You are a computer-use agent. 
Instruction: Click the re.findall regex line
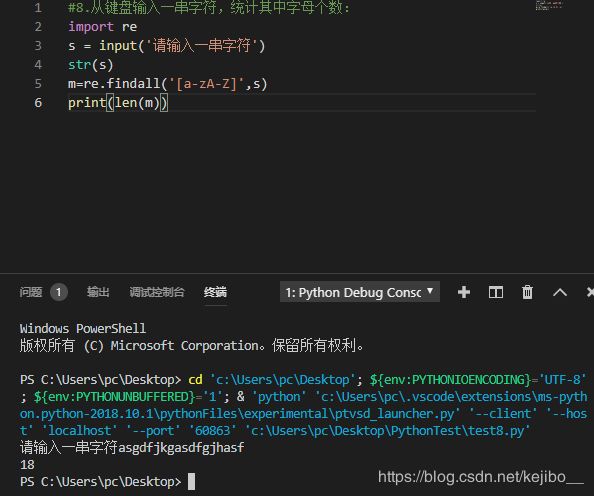pyautogui.click(x=167, y=84)
